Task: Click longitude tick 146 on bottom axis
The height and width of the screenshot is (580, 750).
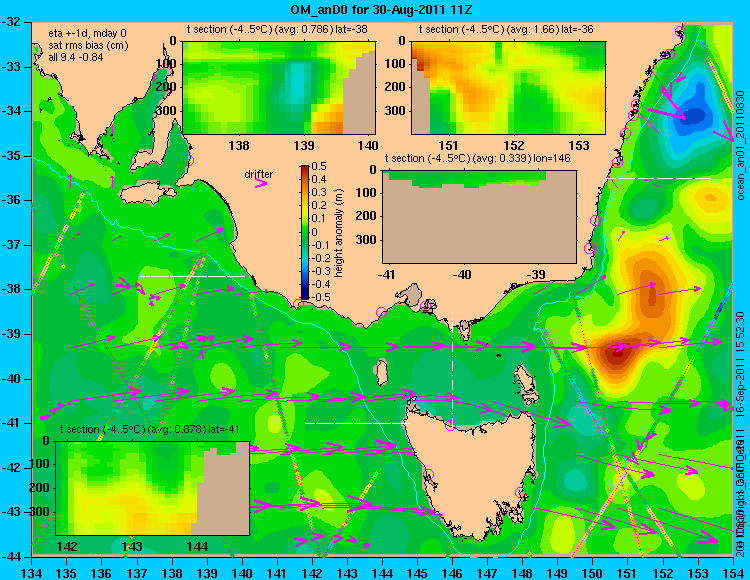Action: (x=452, y=573)
